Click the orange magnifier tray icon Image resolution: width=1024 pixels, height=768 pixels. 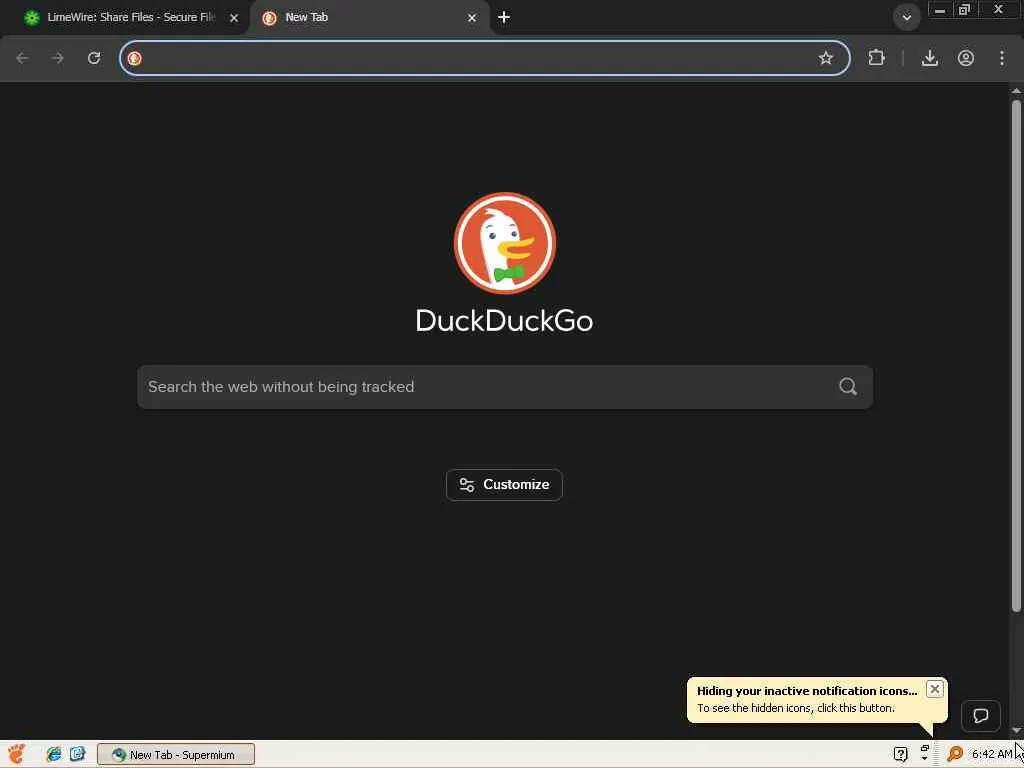(955, 754)
